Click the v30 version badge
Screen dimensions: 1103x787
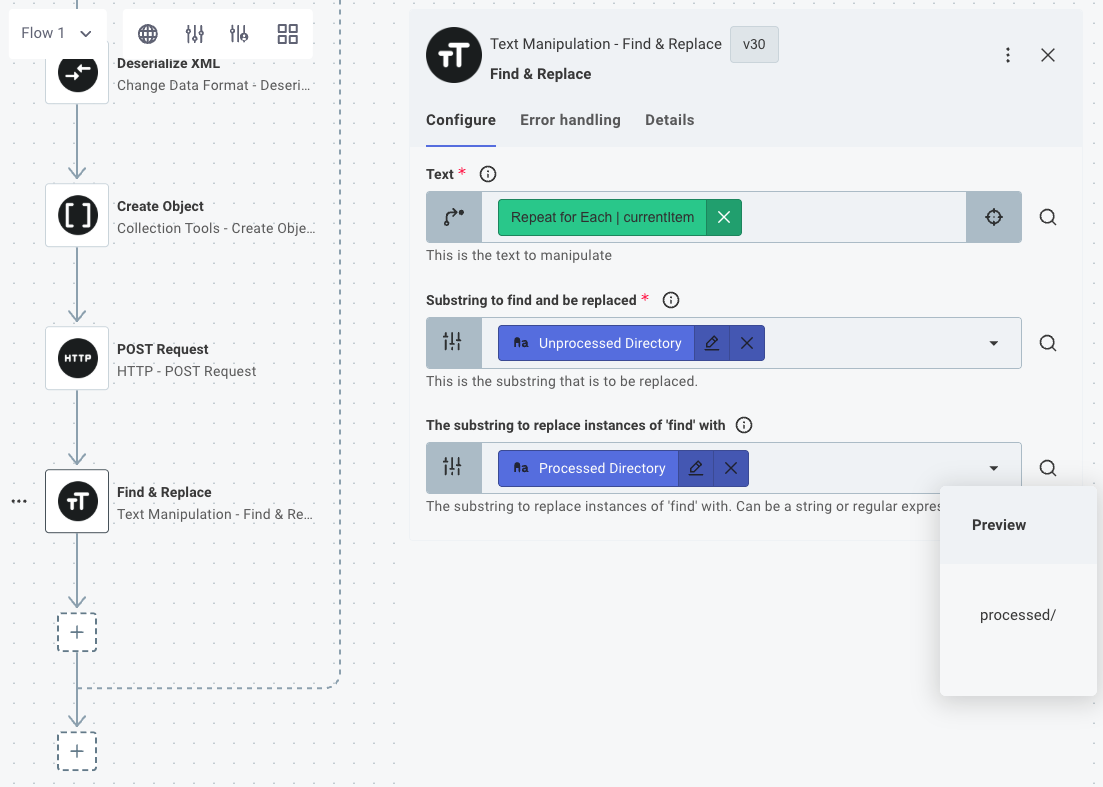pos(754,45)
